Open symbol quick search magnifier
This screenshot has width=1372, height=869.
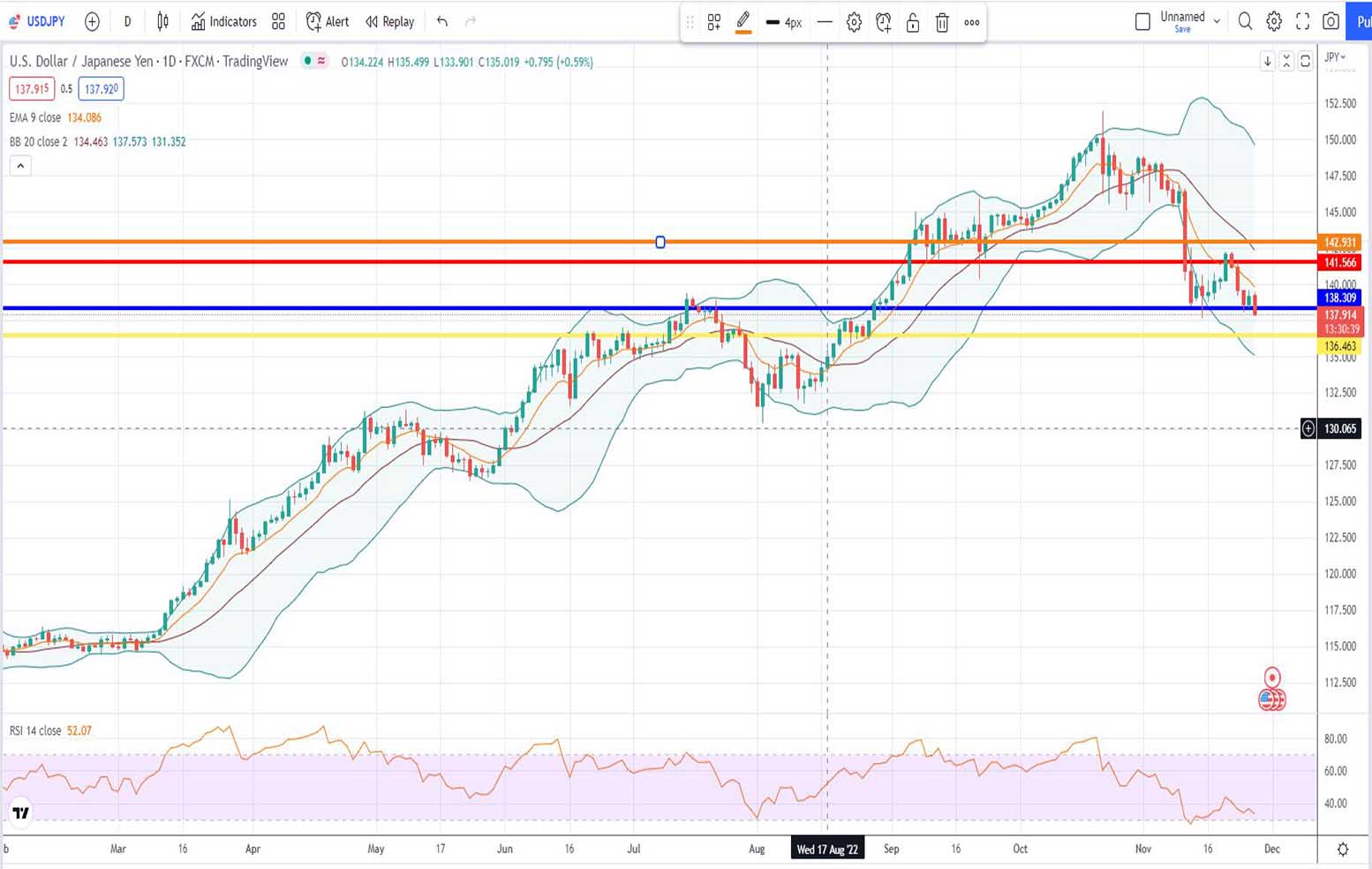[1245, 21]
